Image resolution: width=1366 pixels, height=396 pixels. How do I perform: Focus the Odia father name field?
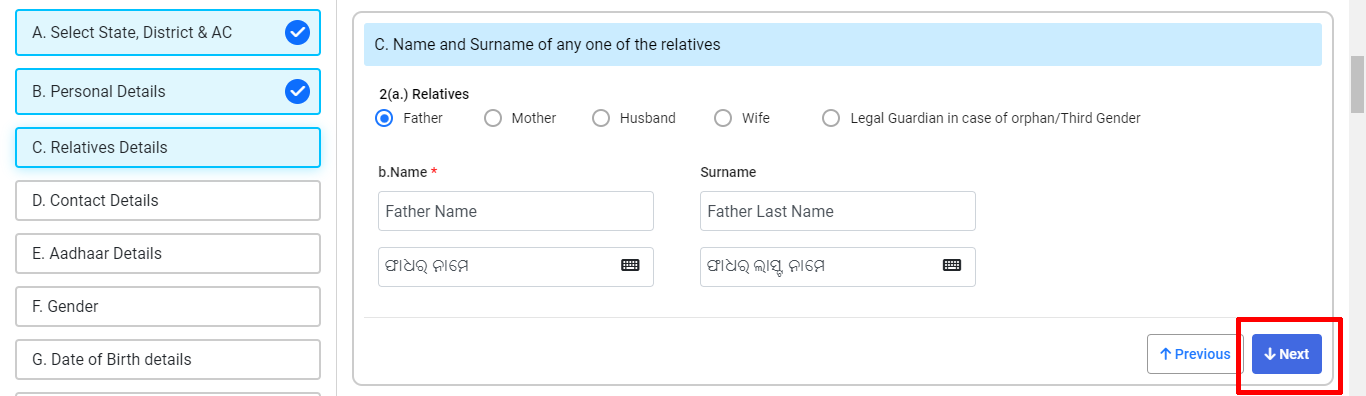tap(516, 267)
